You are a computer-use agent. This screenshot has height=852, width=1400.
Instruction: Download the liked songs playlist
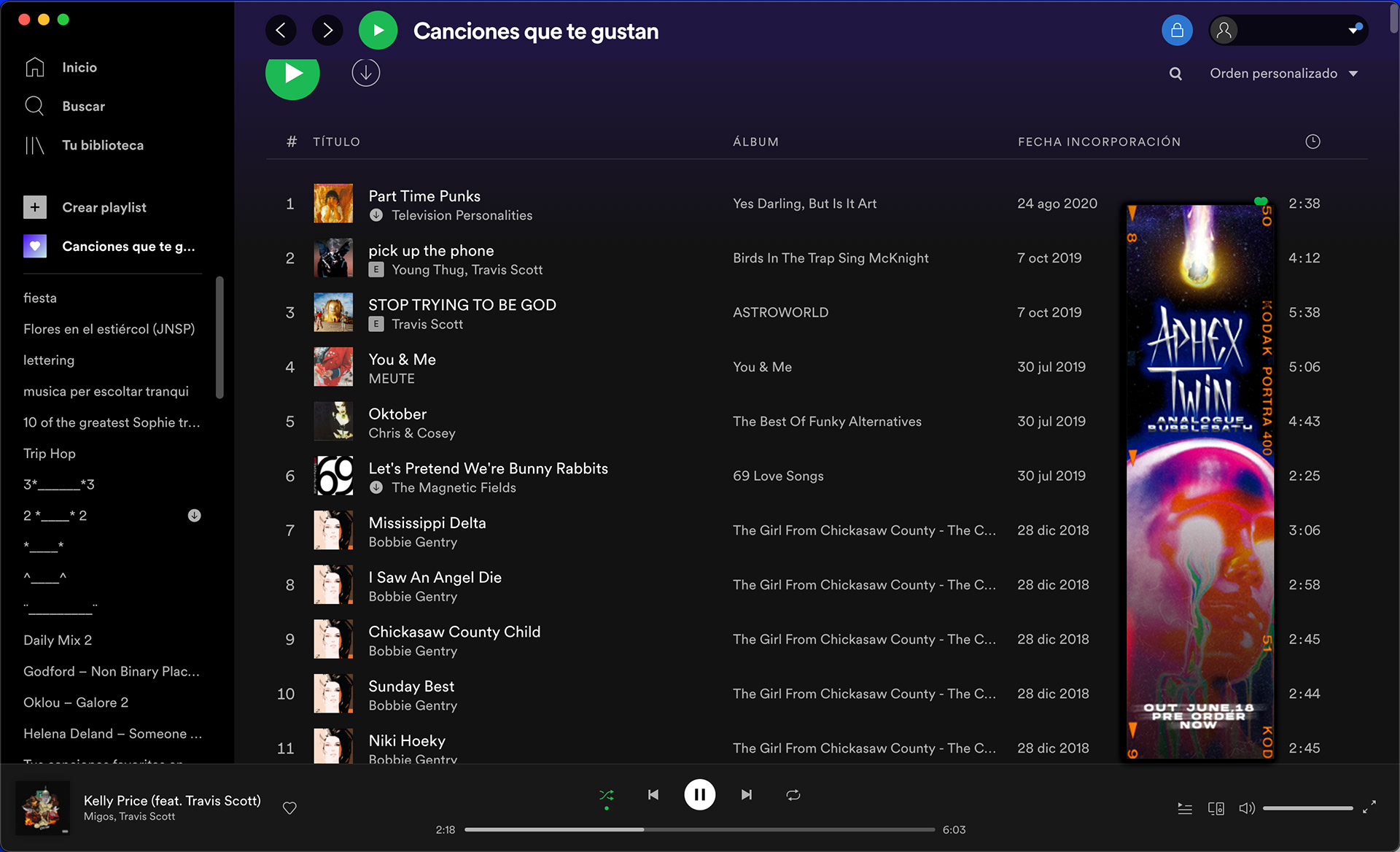click(x=366, y=73)
